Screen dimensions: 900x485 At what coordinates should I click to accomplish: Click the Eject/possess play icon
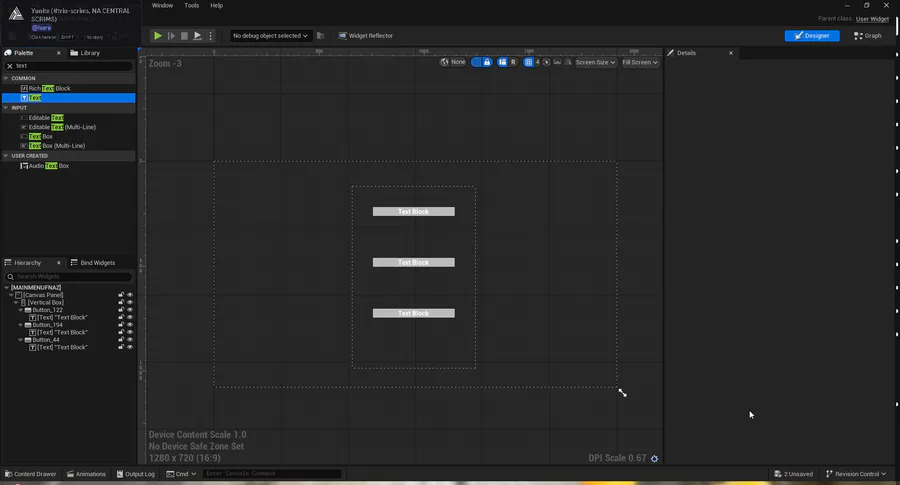click(x=197, y=36)
